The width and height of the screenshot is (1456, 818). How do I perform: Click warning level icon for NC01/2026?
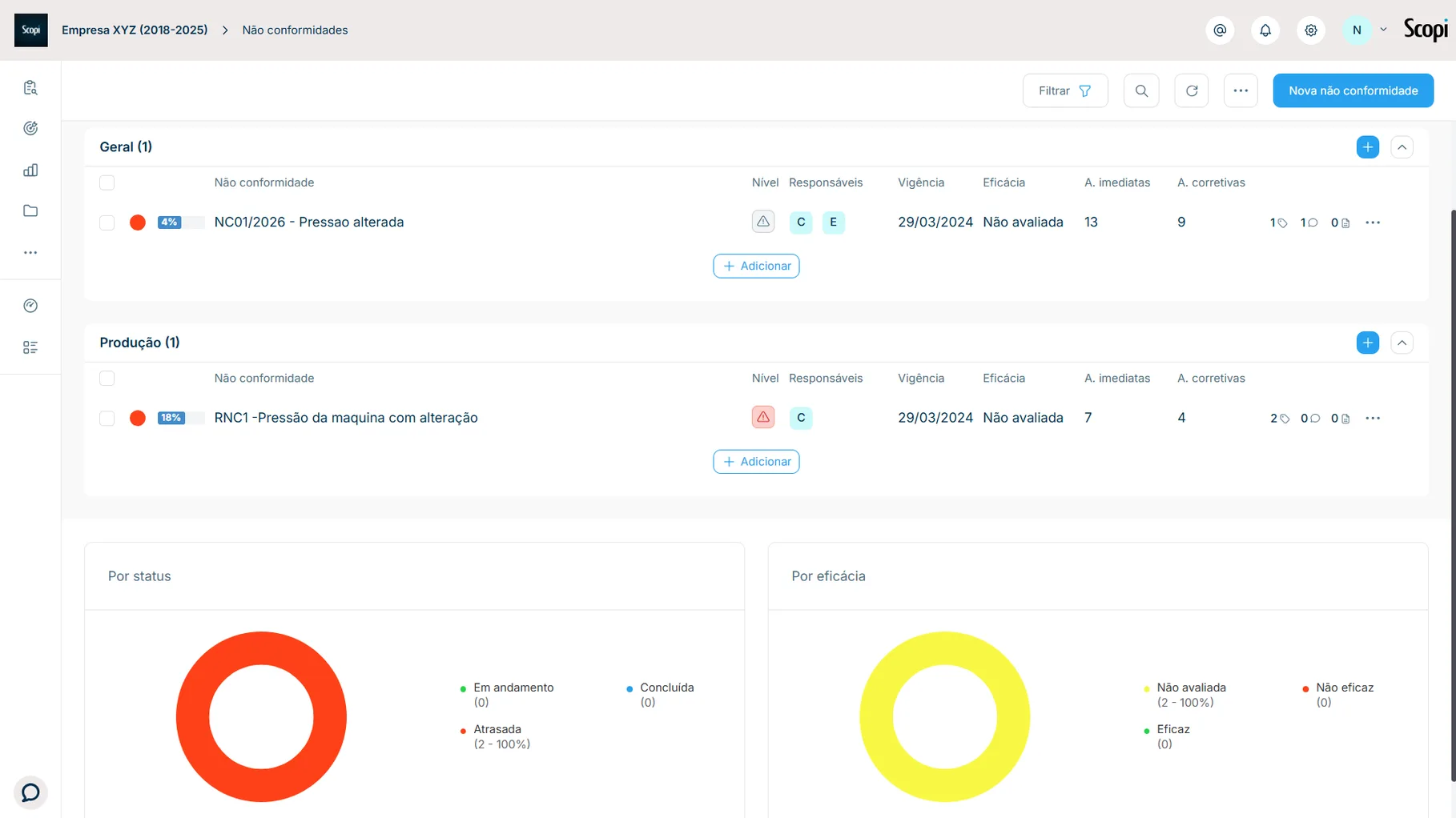pos(763,222)
